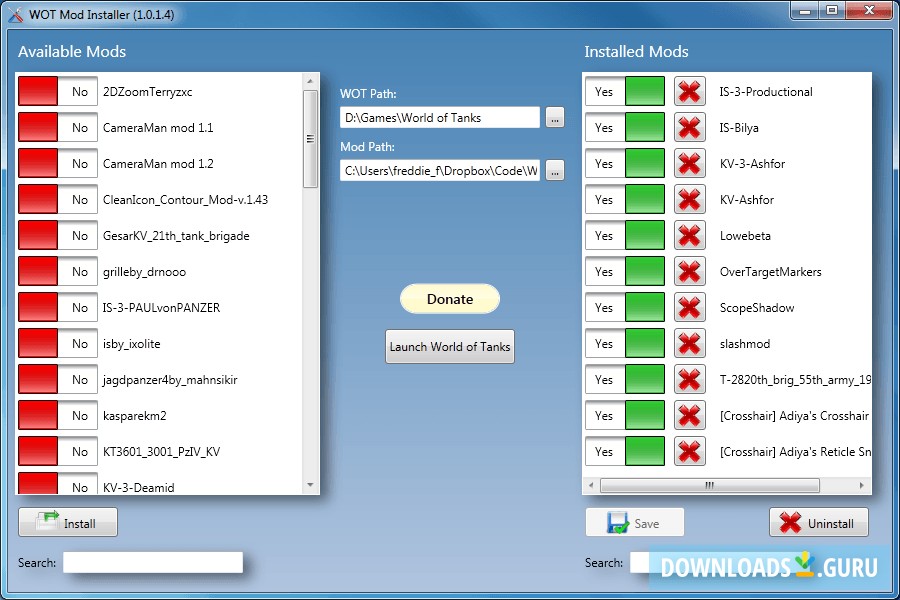Image resolution: width=900 pixels, height=600 pixels.
Task: Launch World of Tanks
Action: tap(449, 346)
